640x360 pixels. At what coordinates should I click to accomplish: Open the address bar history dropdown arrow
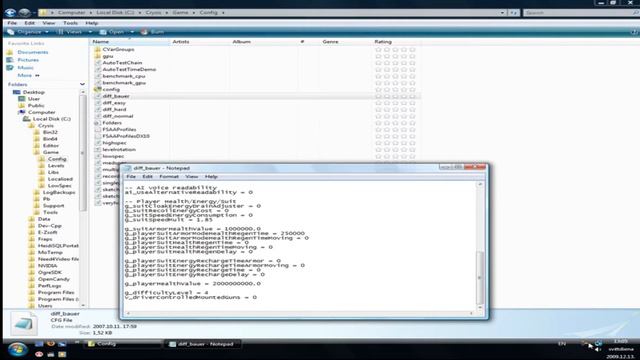502,13
